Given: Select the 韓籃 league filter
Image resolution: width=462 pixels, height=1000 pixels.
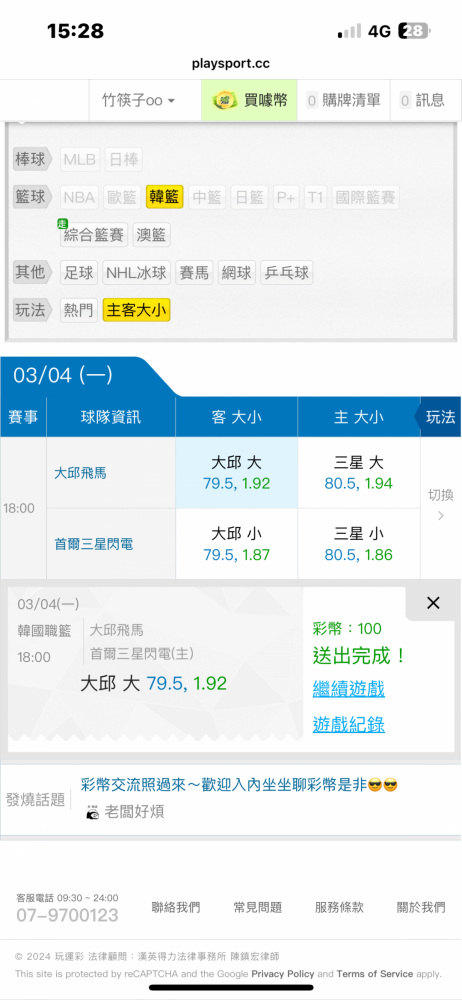Looking at the screenshot, I should (x=165, y=197).
